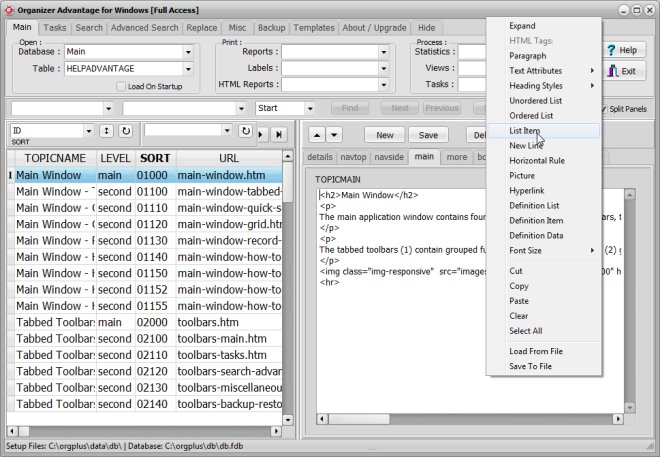
Task: Choose Paragraph from context menu
Action: [544, 56]
